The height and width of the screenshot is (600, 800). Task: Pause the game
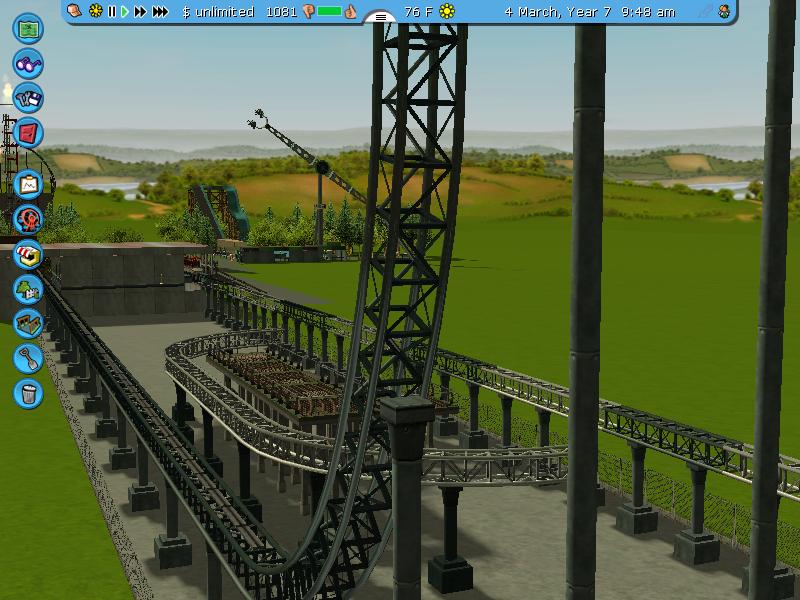coord(112,11)
